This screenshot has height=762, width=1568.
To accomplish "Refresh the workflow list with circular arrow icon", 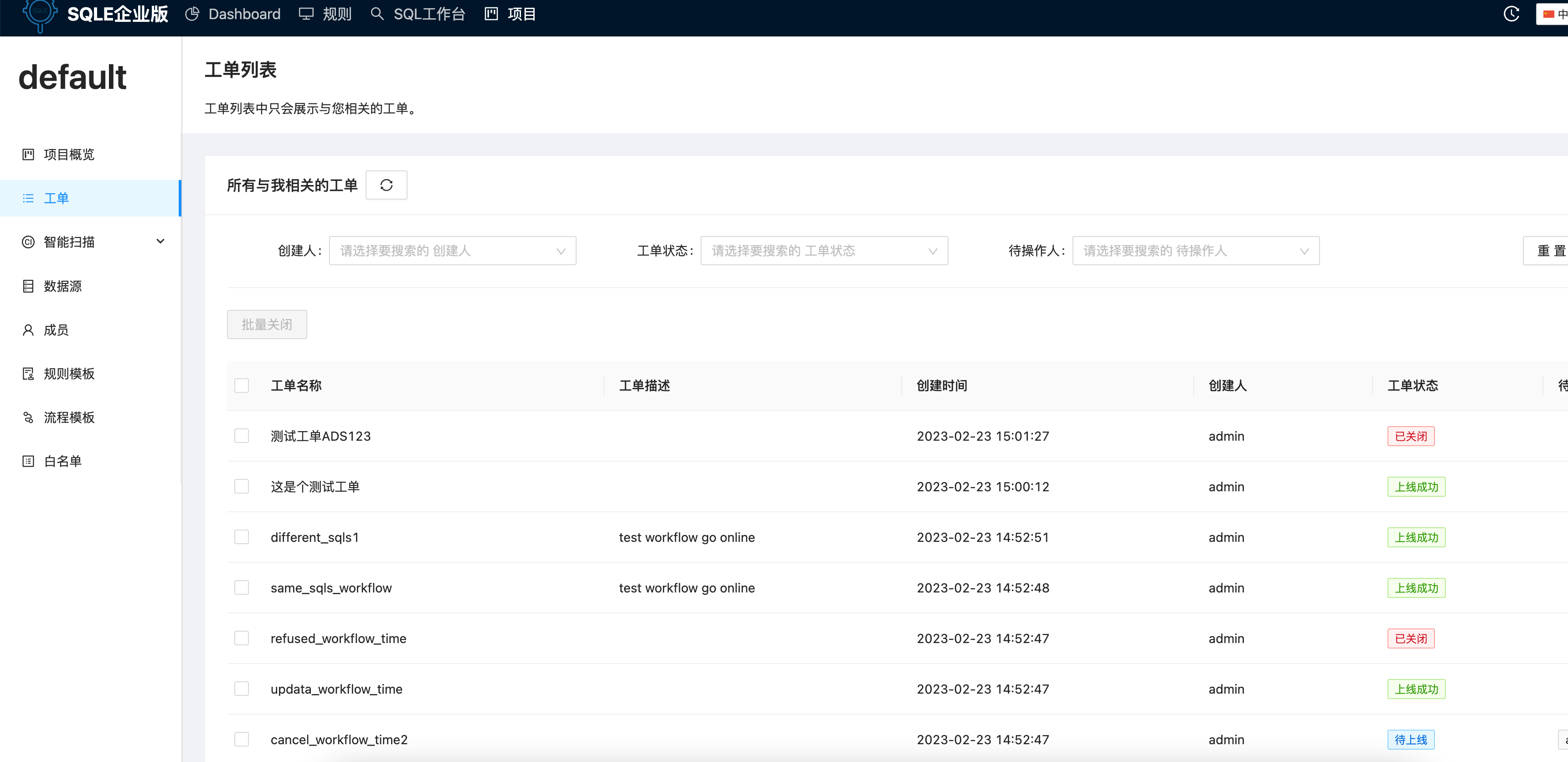I will [x=386, y=185].
